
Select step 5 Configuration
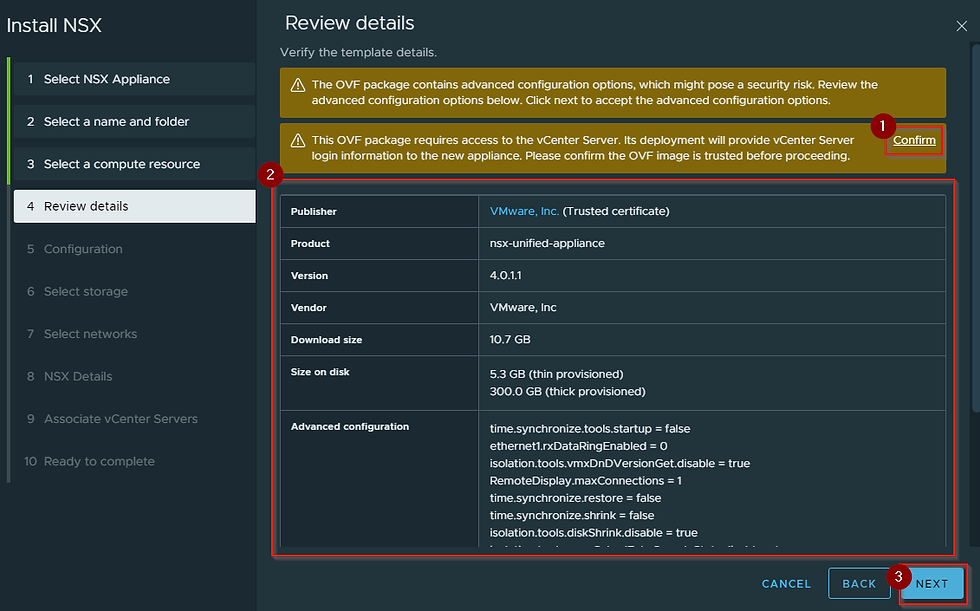(134, 249)
